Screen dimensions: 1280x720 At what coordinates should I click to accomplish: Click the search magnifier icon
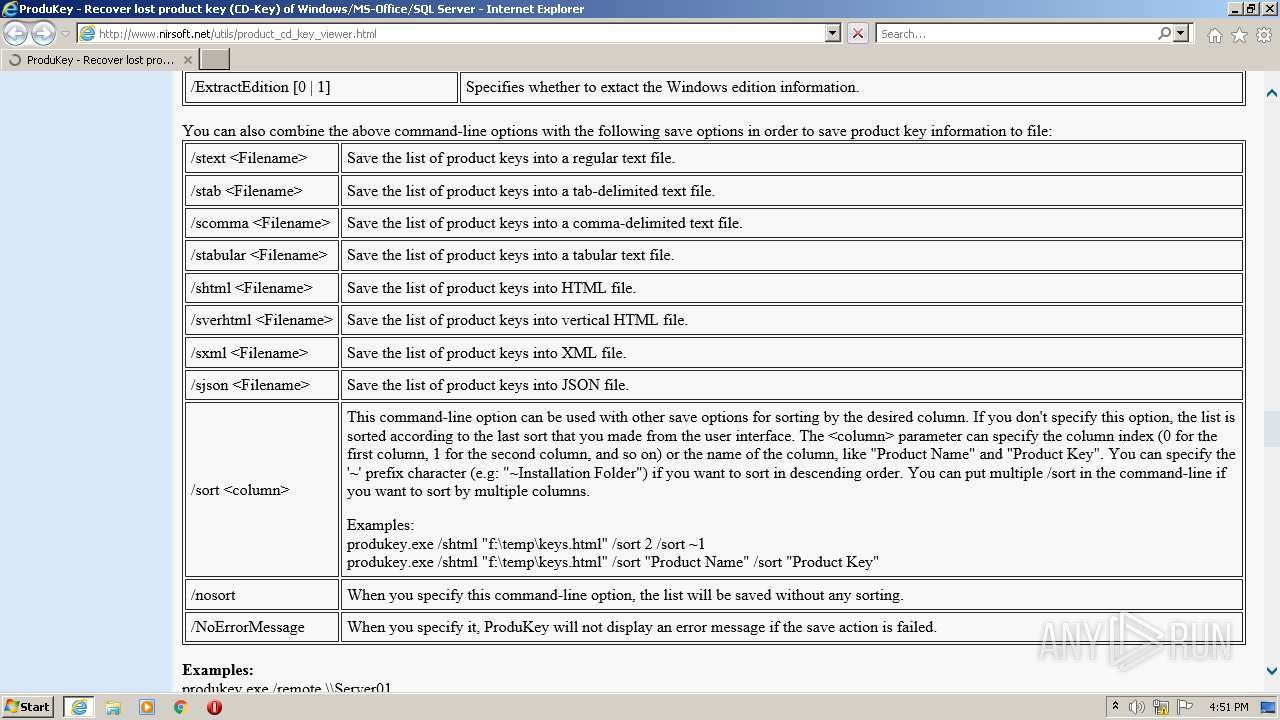click(x=1164, y=33)
